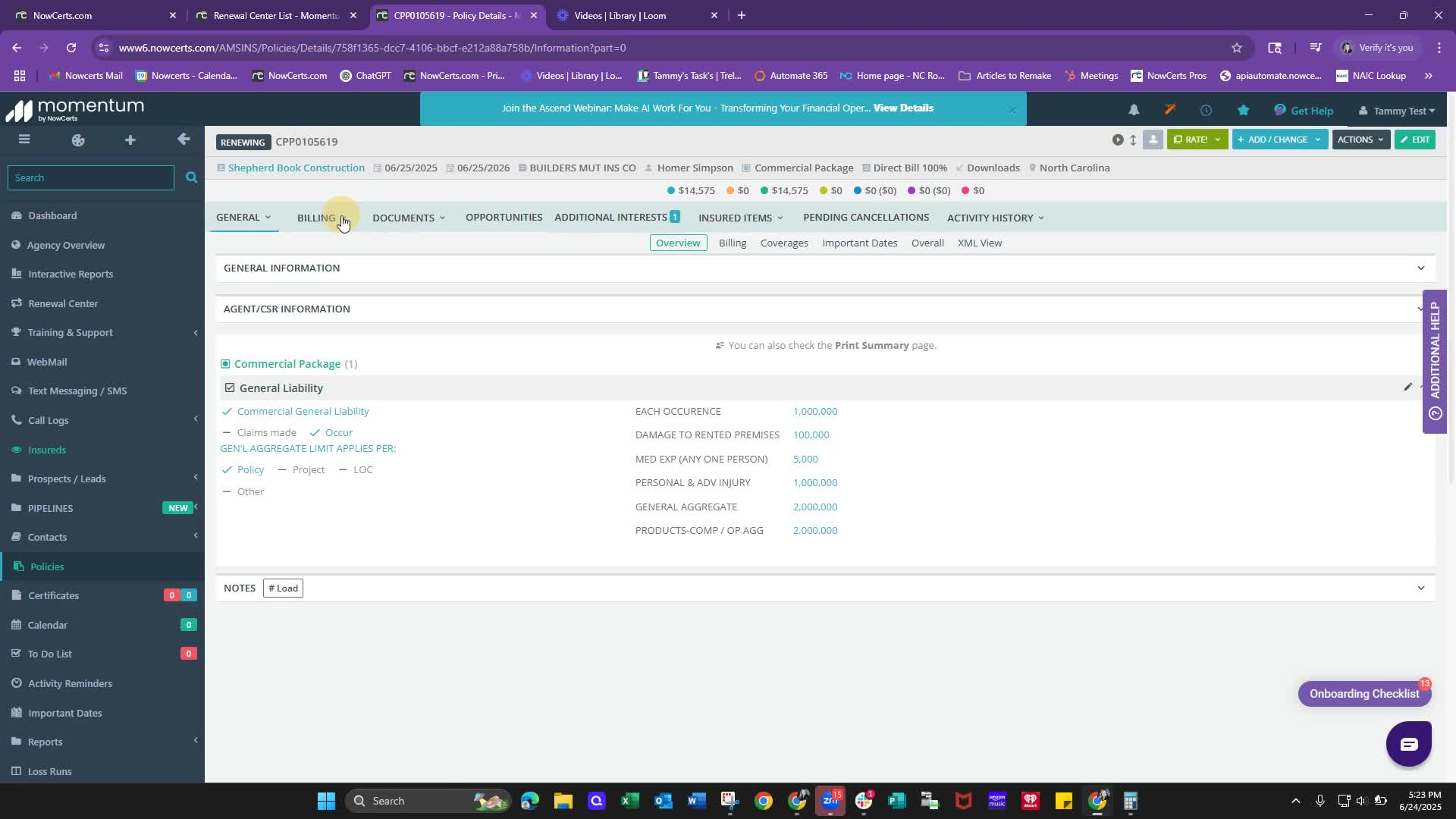Toggle the General Liability checkbox
This screenshot has height=819, width=1456.
[230, 388]
